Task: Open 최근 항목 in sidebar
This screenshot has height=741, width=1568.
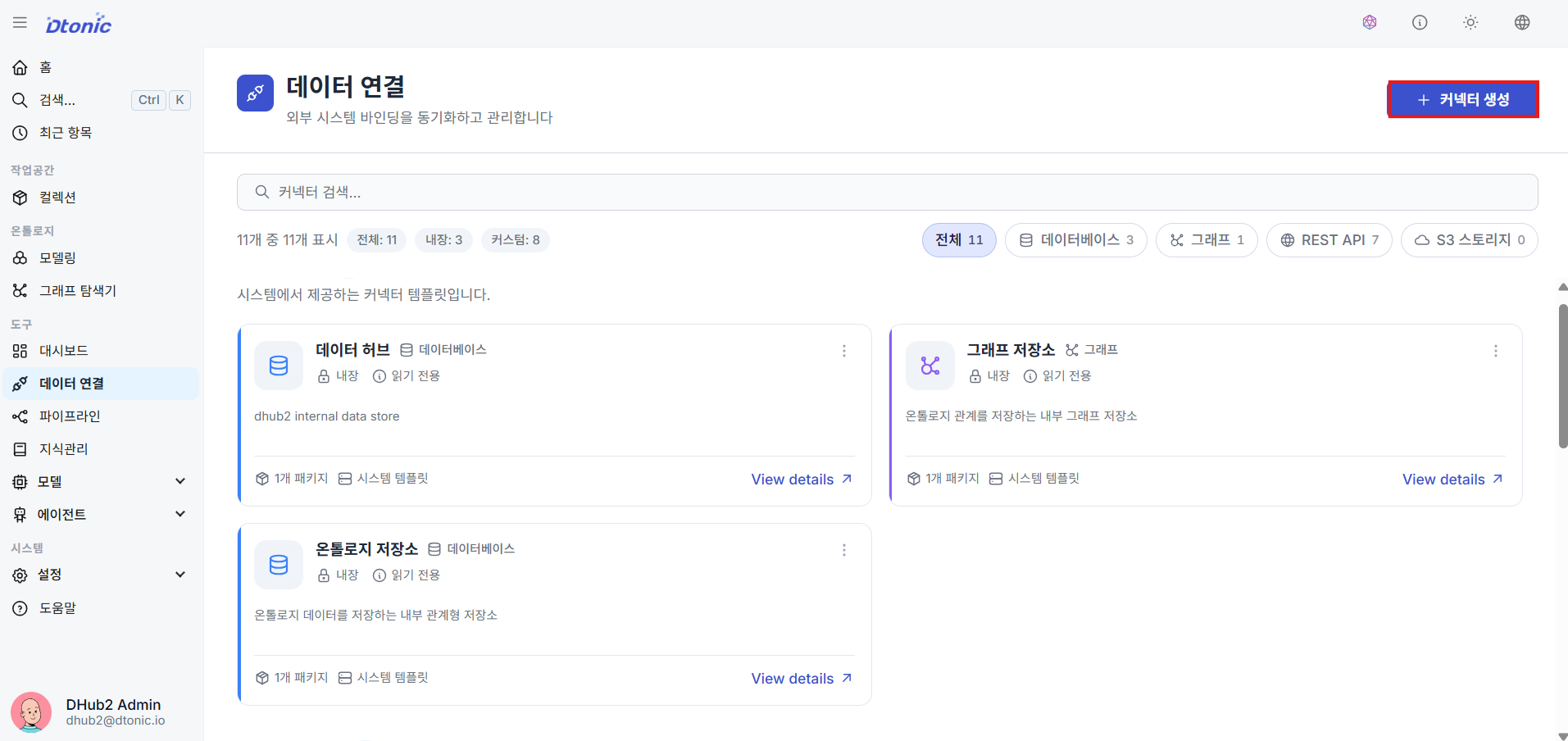Action: coord(101,133)
